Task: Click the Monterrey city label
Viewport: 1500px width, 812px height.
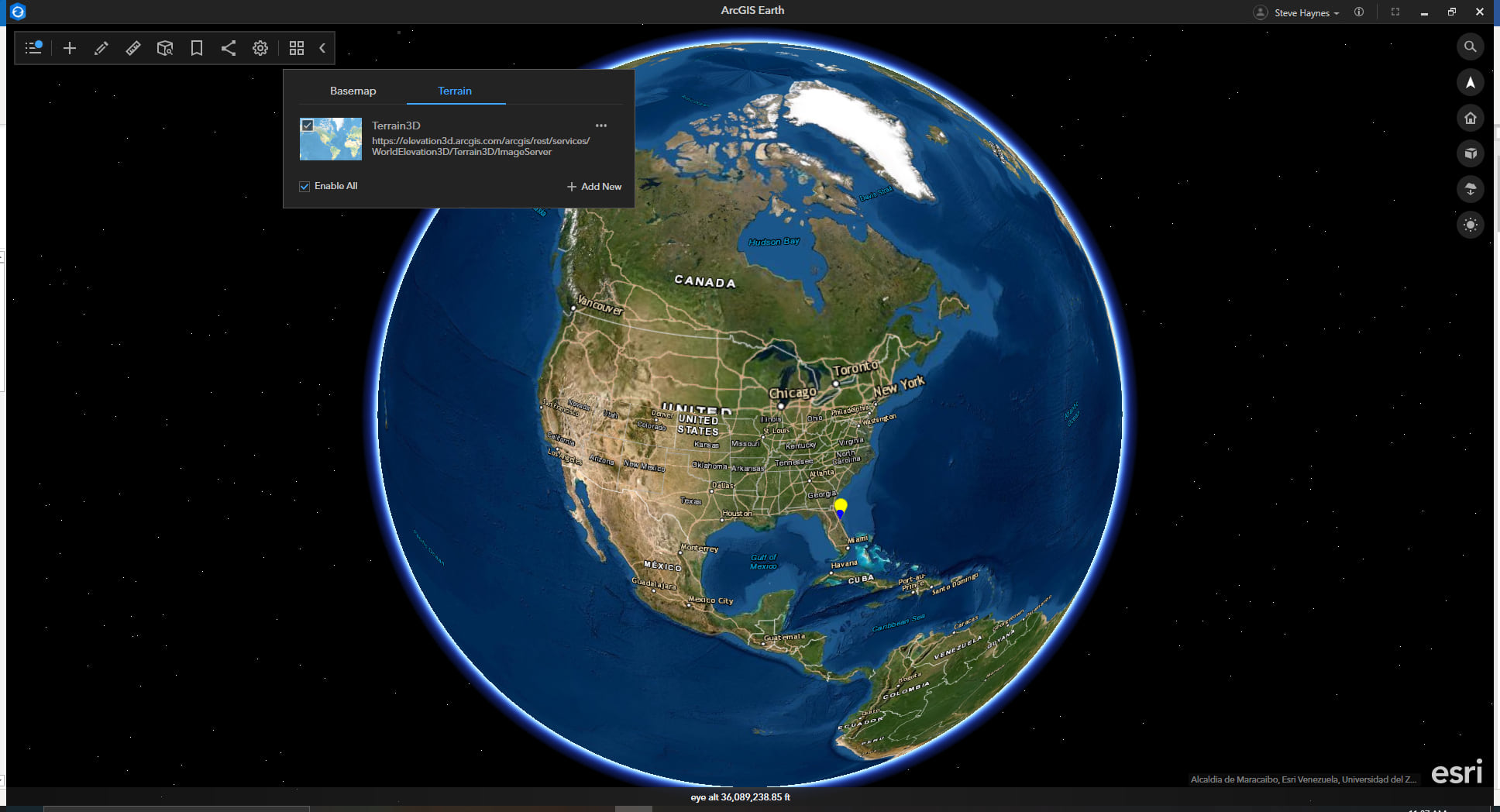Action: pyautogui.click(x=699, y=549)
